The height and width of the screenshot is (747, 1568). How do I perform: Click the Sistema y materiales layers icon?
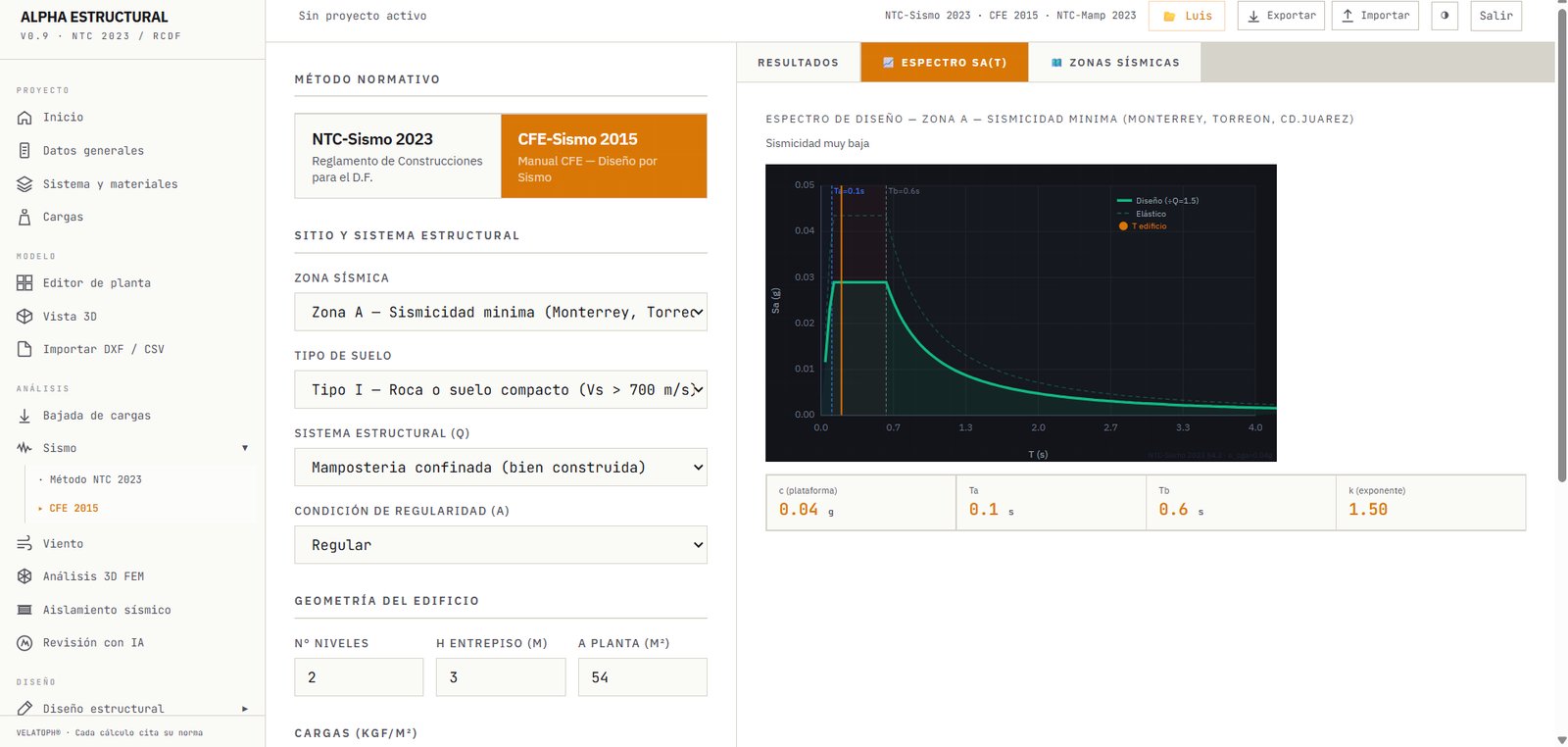[x=24, y=184]
